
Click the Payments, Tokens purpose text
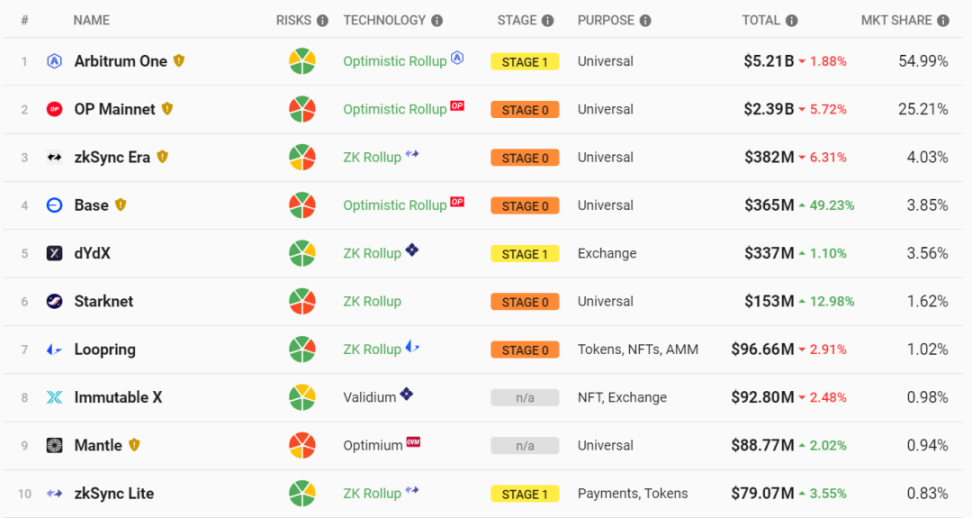(x=633, y=494)
